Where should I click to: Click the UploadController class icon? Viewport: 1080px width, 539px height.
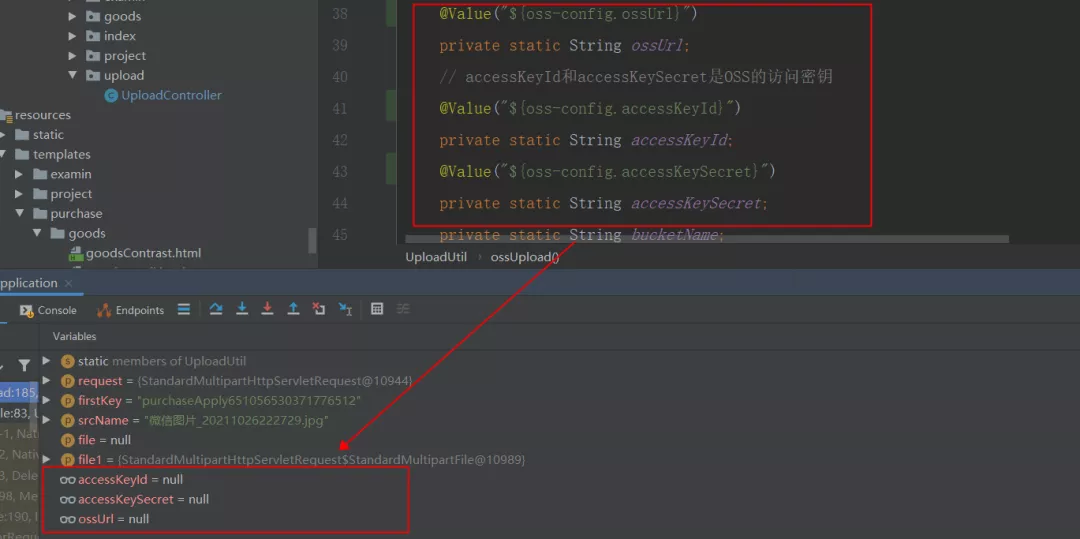(111, 96)
